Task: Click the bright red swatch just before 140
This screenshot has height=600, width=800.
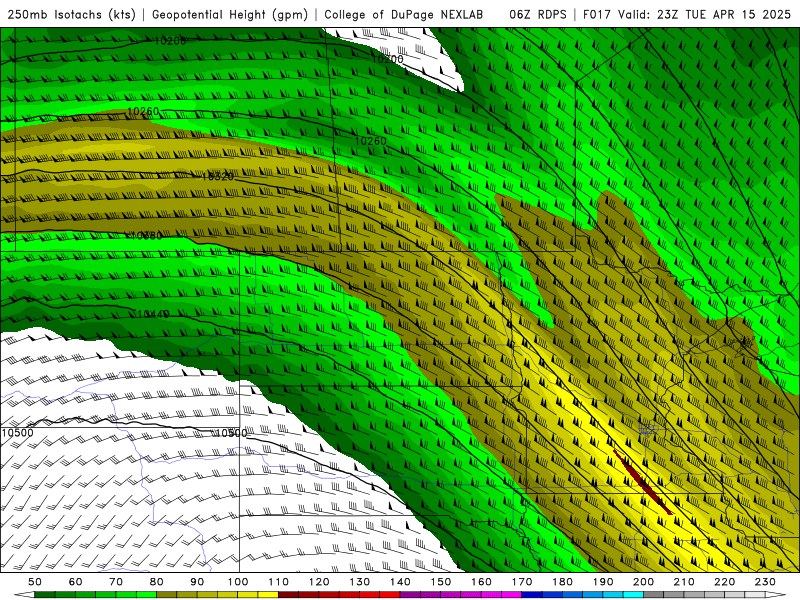Action: tap(390, 594)
